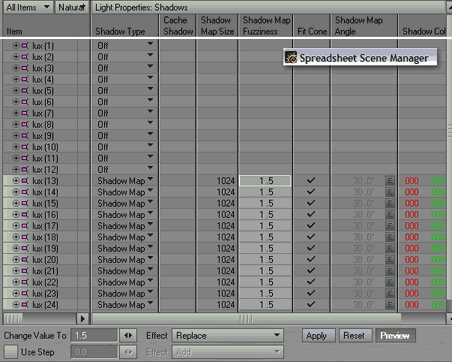The height and width of the screenshot is (362, 452).
Task: Toggle Fit Cone for lux (20)
Action: [311, 259]
